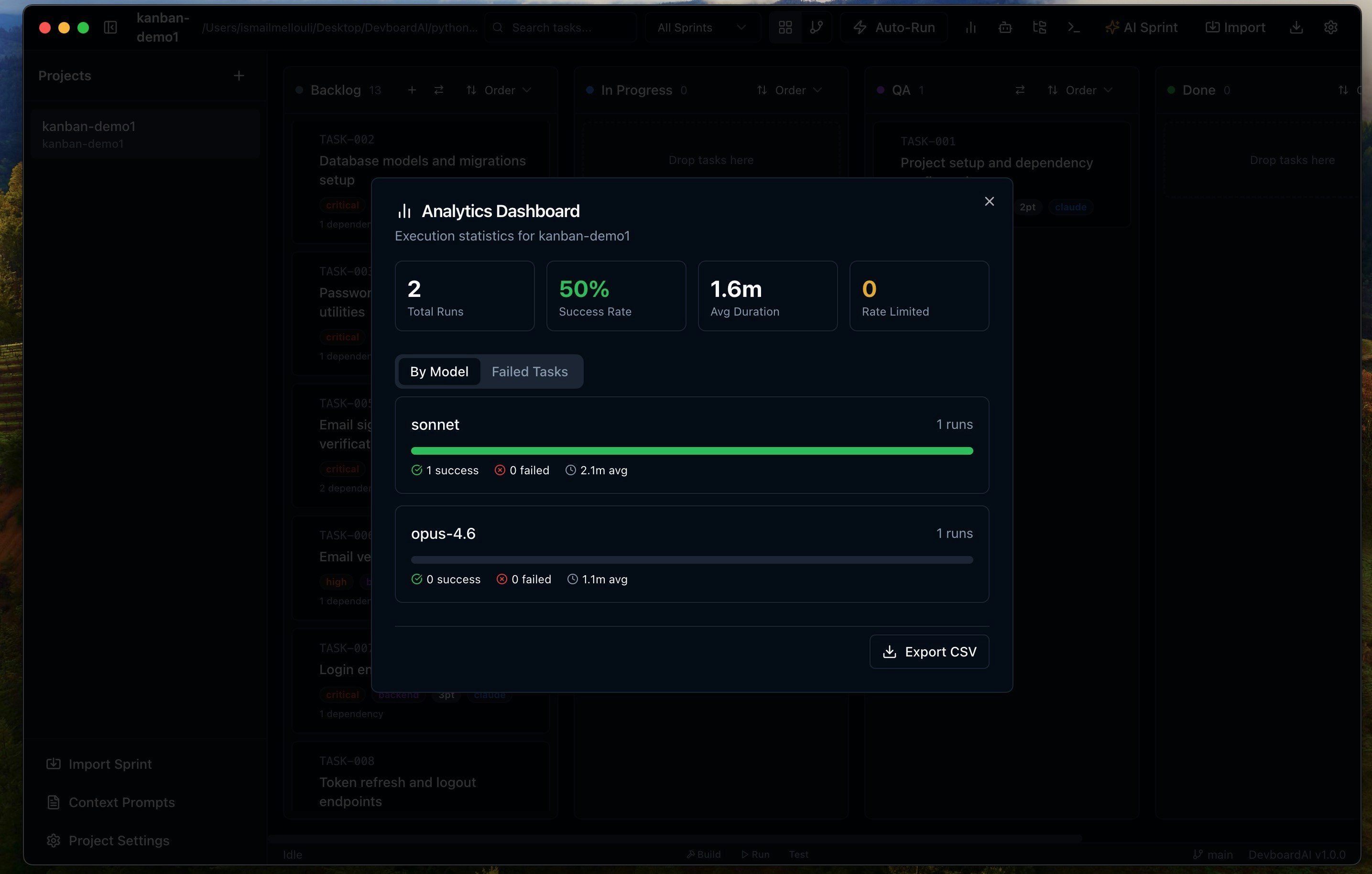Screen dimensions: 1372x874
Task: Click the download icon in toolbar
Action: point(1296,27)
